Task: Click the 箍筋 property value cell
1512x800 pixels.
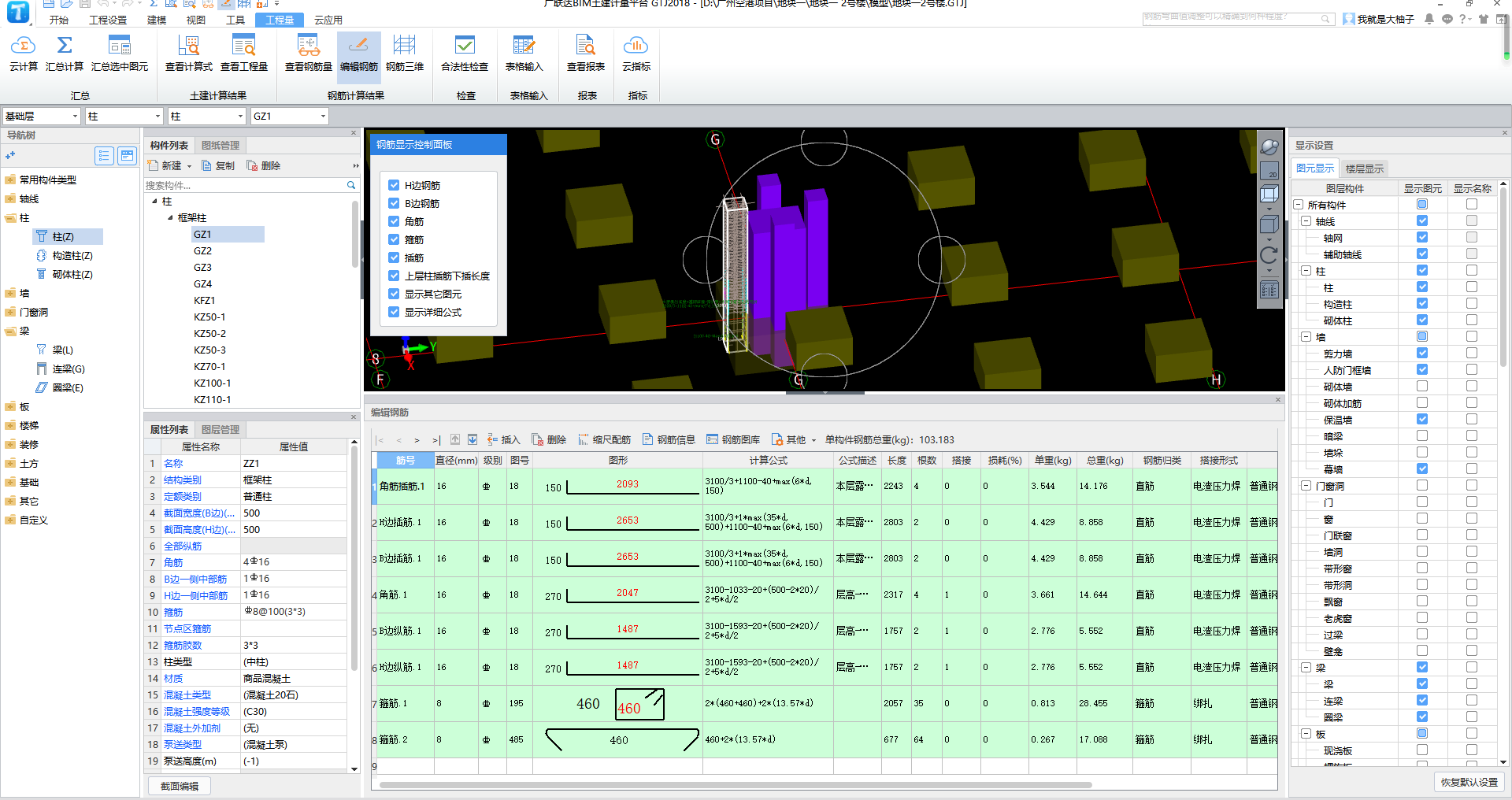Action: [x=294, y=612]
